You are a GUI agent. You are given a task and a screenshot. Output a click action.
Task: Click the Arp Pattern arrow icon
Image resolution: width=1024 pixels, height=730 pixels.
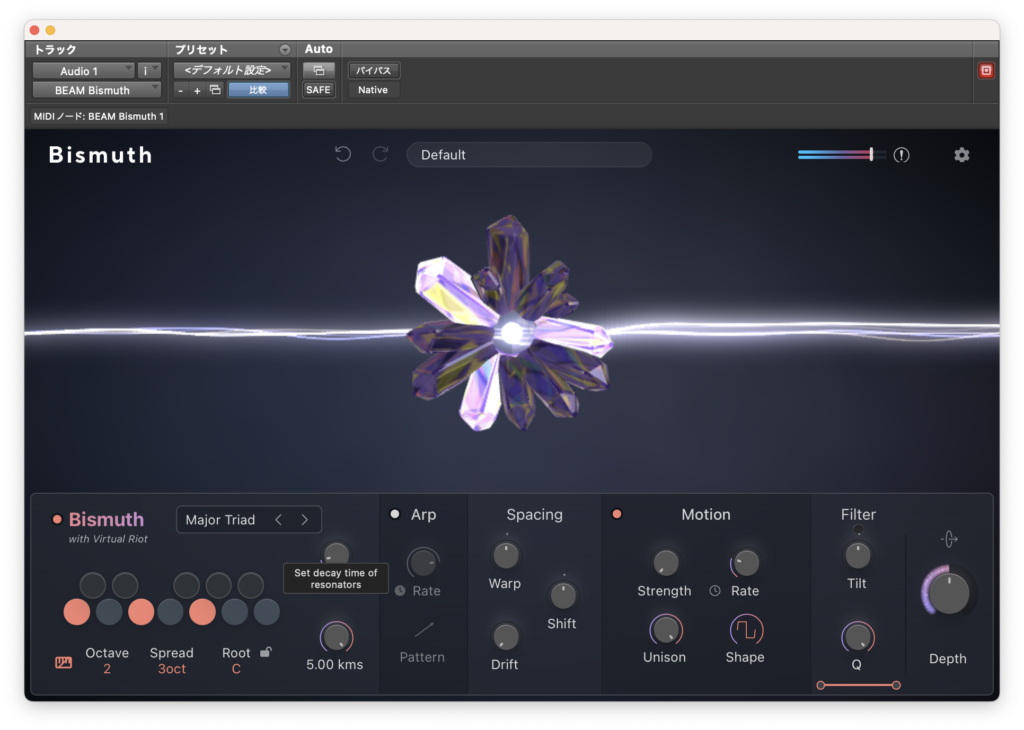tap(423, 629)
